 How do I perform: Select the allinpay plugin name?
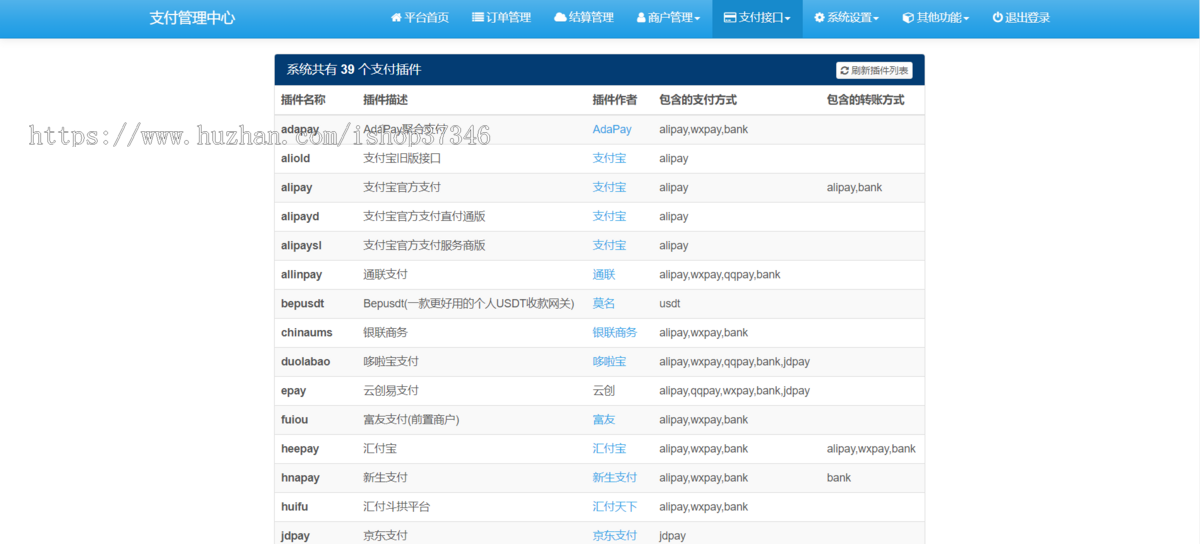point(302,274)
